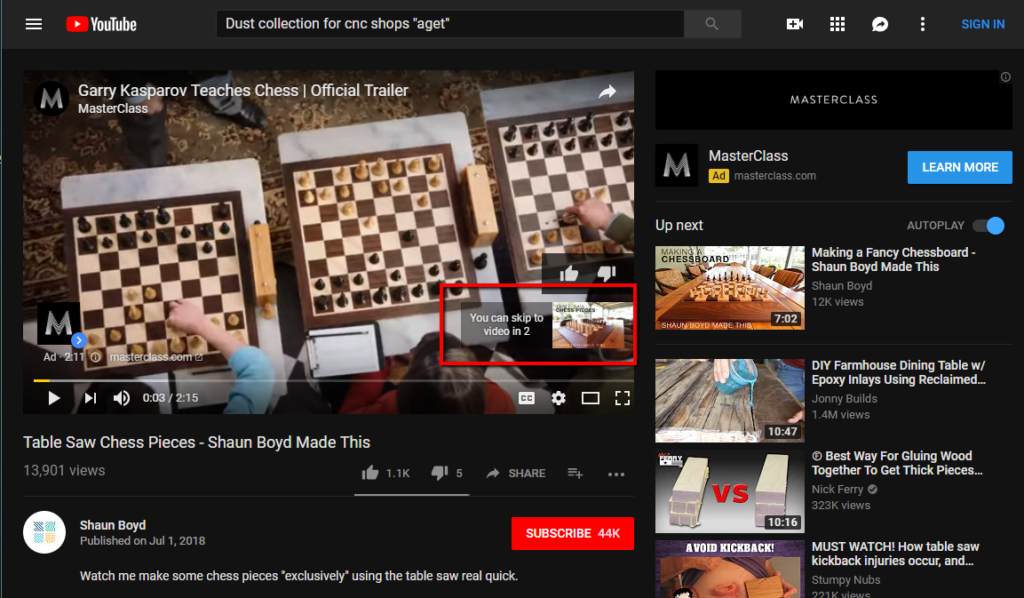This screenshot has height=598, width=1024.
Task: Click Garry Kasparov Teaches Chess title
Action: click(243, 90)
